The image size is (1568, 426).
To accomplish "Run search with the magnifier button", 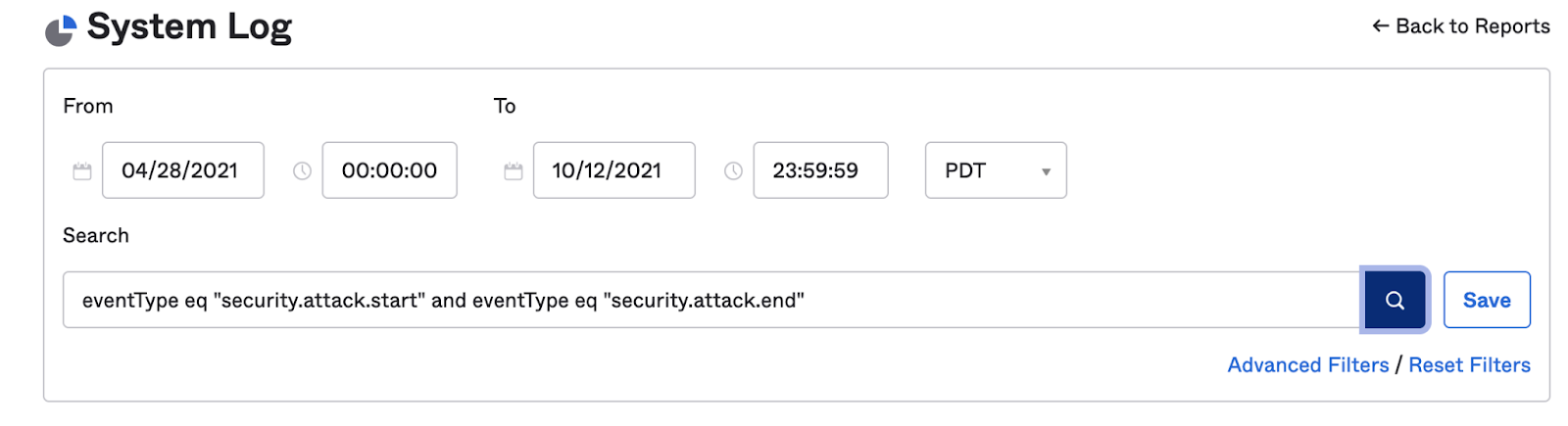I will [1395, 301].
